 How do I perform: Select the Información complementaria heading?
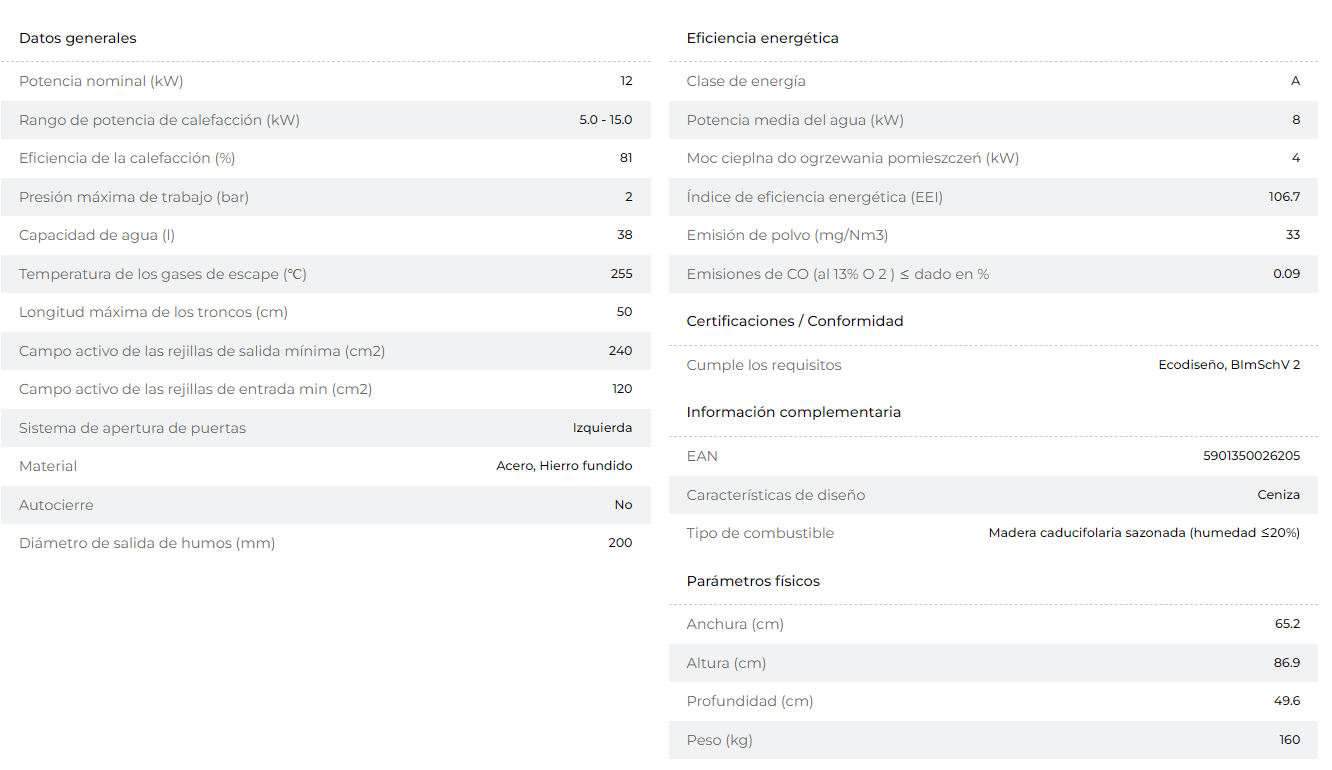coord(794,412)
